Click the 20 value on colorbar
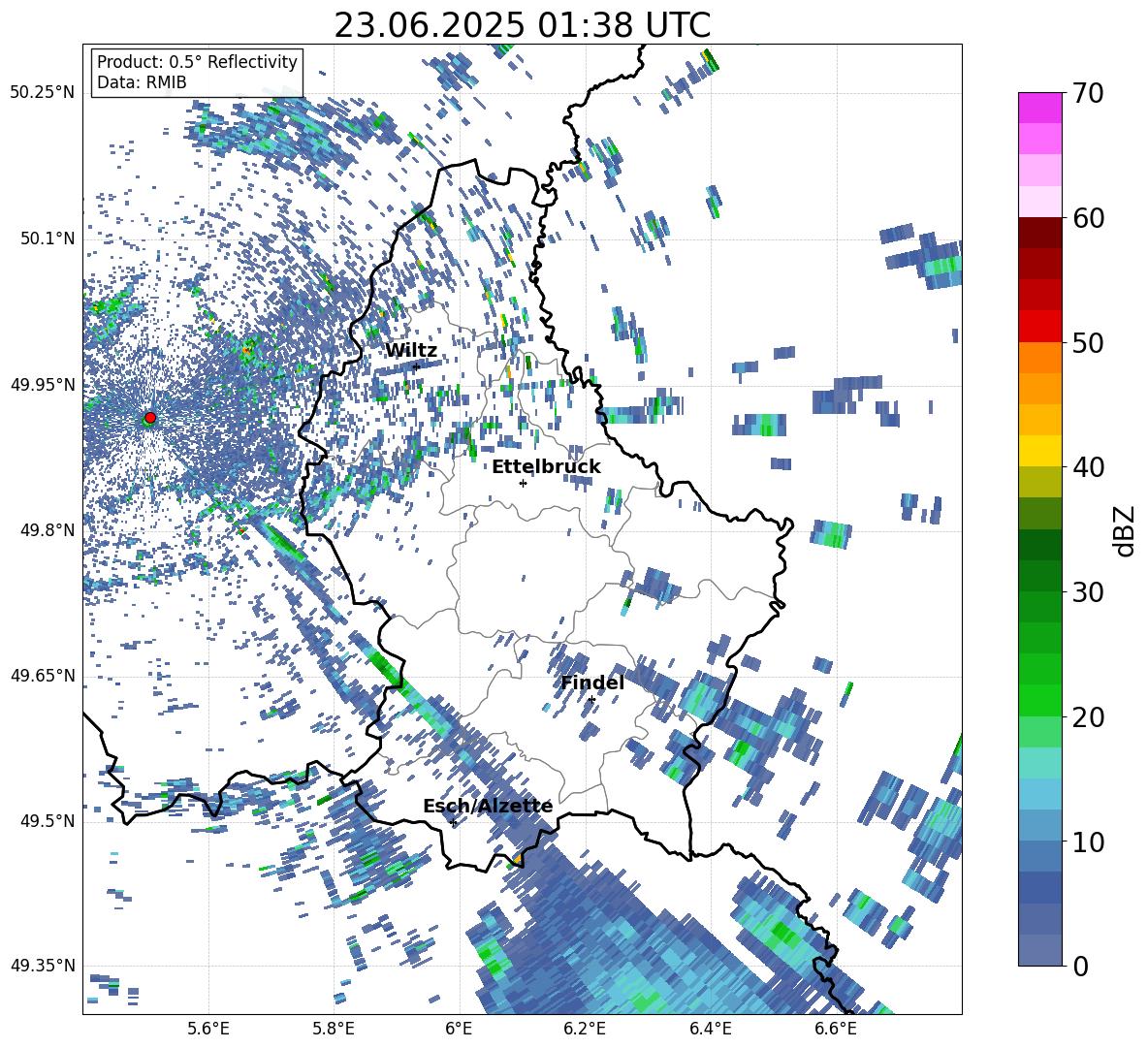The height and width of the screenshot is (1048, 1148). click(1088, 717)
